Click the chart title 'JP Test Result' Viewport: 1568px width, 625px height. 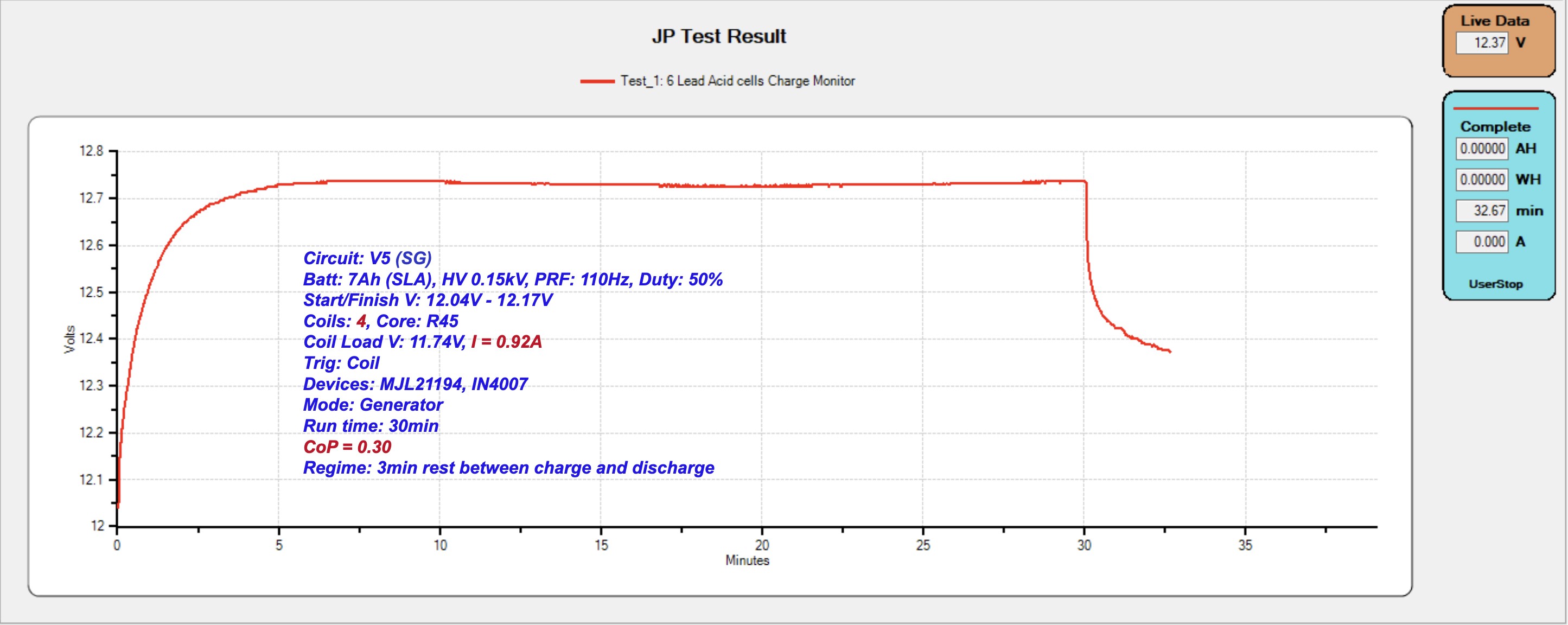click(719, 36)
